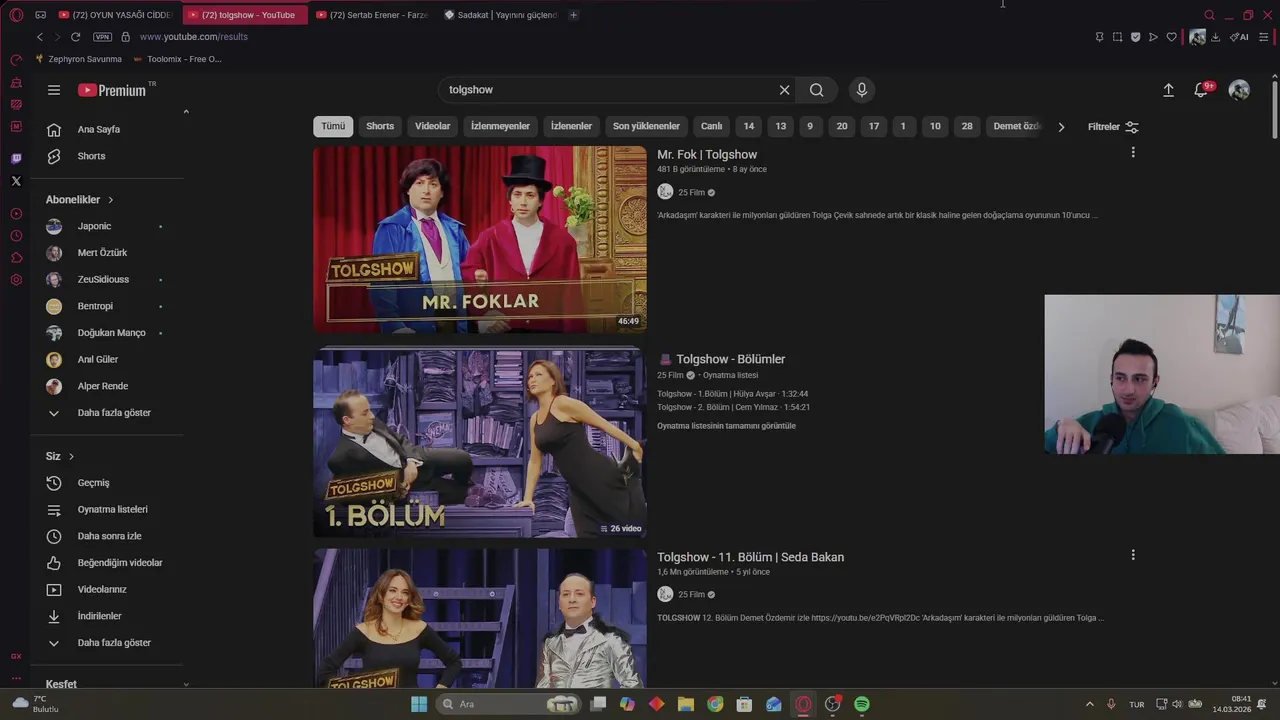
Task: Open Twitch in Opera sidebar
Action: [x=16, y=158]
